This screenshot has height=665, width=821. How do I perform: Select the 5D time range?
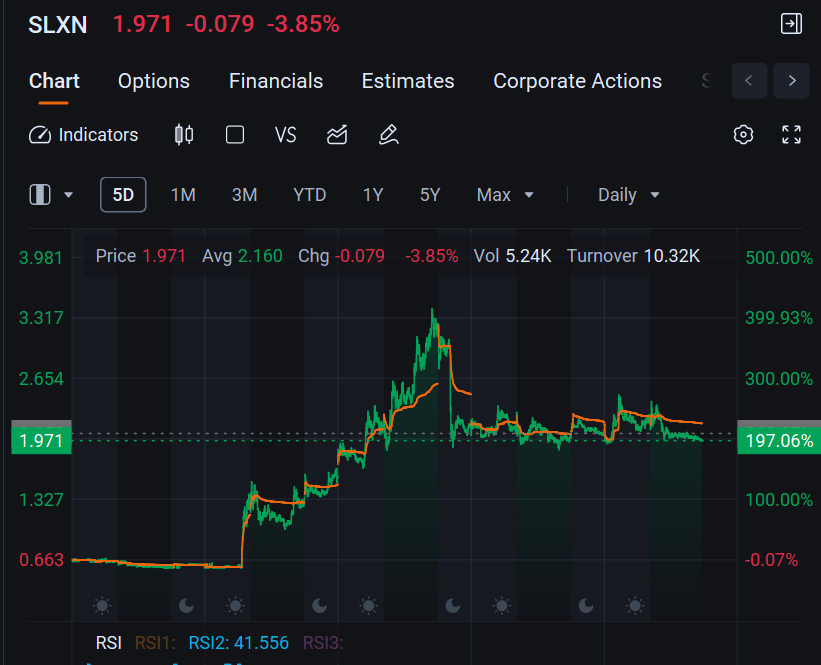(x=123, y=195)
